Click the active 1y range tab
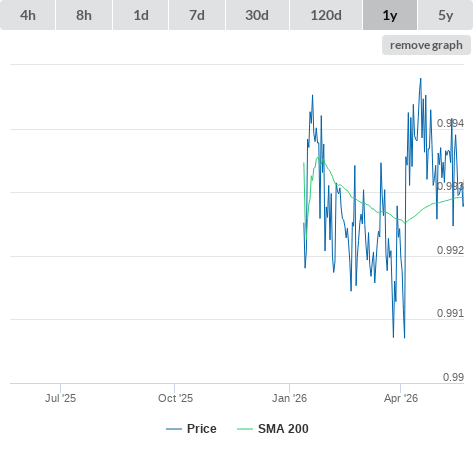The height and width of the screenshot is (455, 474). 390,15
